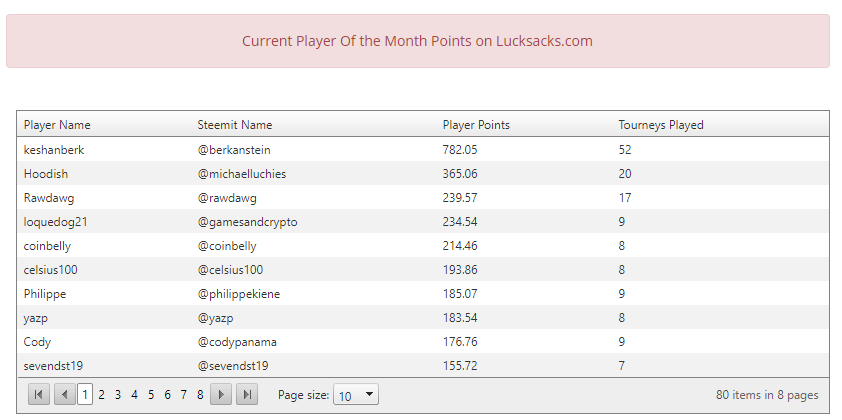
Task: Select player name Cody
Action: click(x=37, y=342)
